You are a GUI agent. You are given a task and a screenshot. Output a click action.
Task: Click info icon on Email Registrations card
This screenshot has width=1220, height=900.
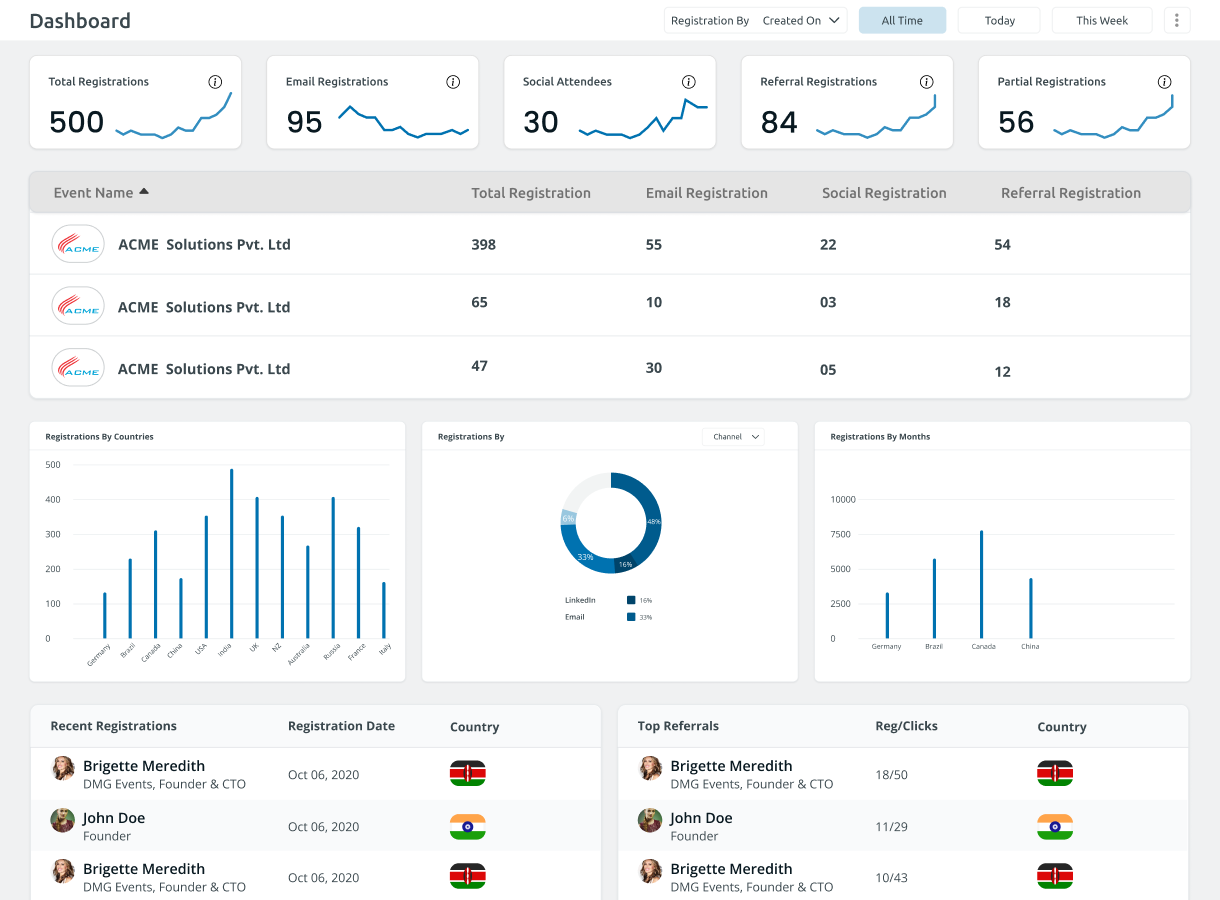tap(453, 82)
